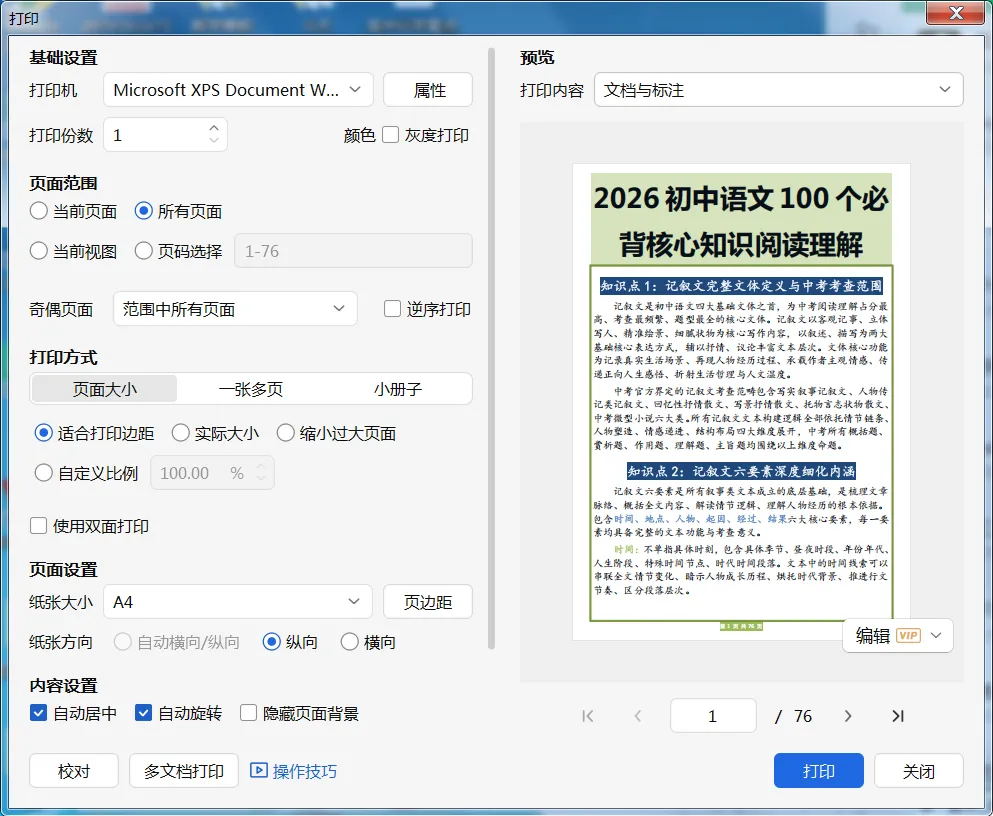Click the 操作技巧 video play icon
This screenshot has height=816, width=993.
coord(258,770)
